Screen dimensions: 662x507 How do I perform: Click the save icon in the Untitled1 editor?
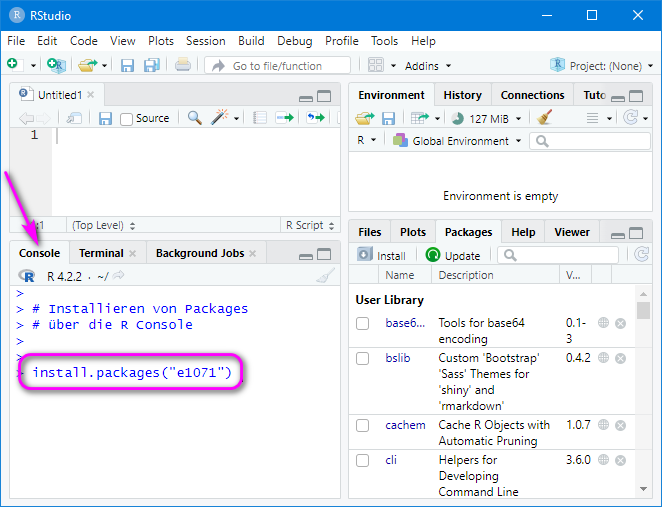click(105, 118)
